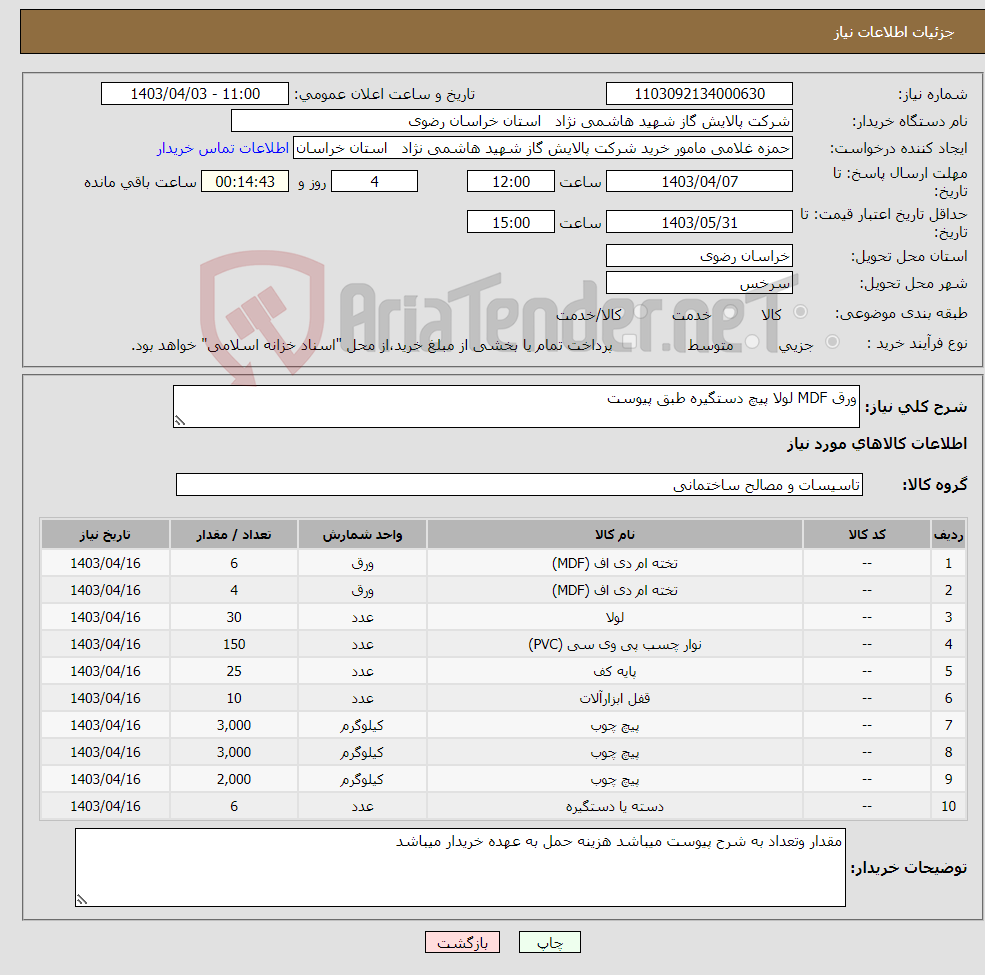Click the کد کالا column header
The image size is (985, 975).
point(867,534)
